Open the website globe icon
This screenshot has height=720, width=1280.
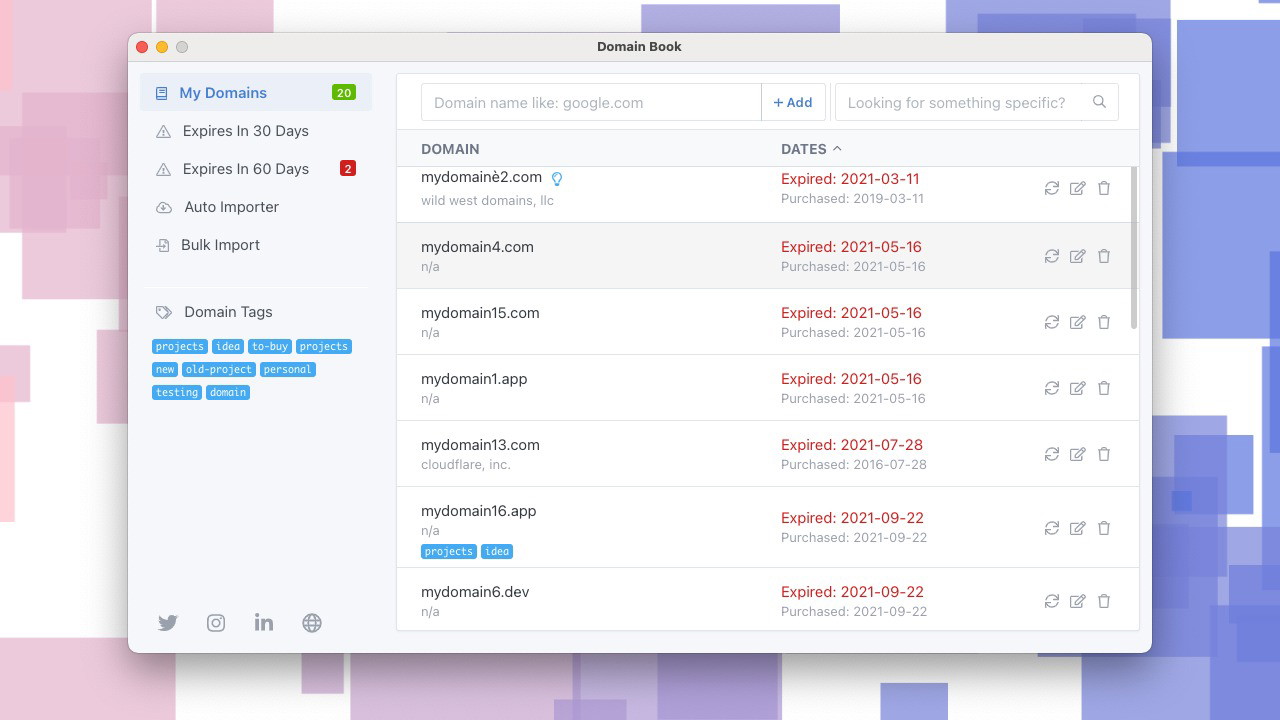coord(312,623)
